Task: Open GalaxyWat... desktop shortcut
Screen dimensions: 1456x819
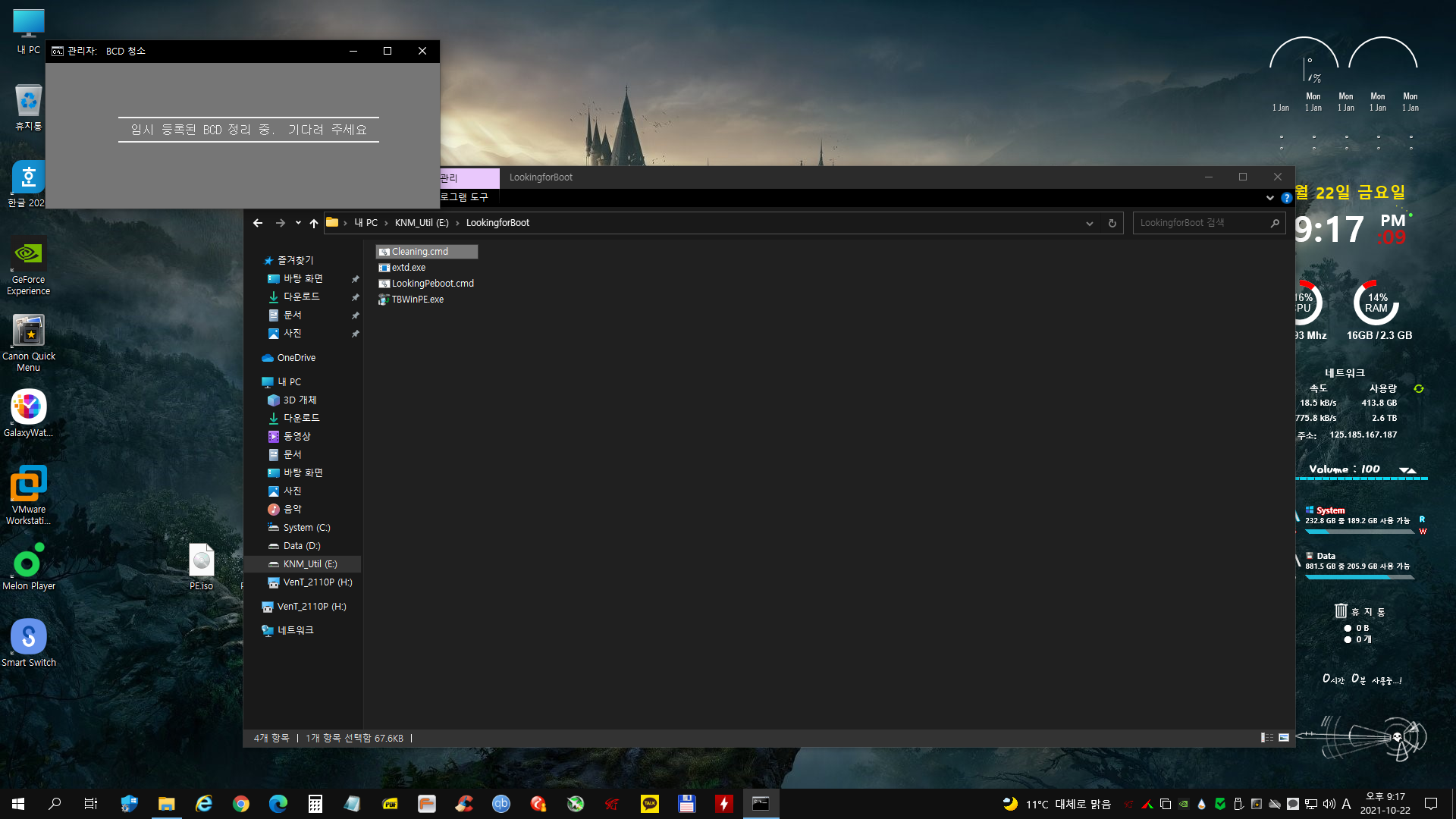Action: click(29, 414)
